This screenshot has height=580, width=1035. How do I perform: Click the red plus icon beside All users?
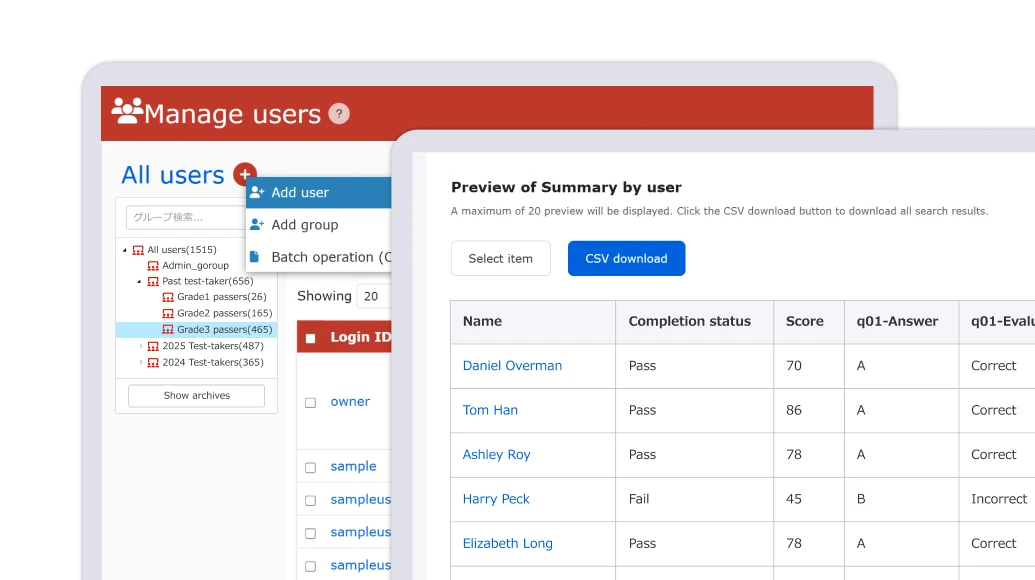click(x=244, y=174)
